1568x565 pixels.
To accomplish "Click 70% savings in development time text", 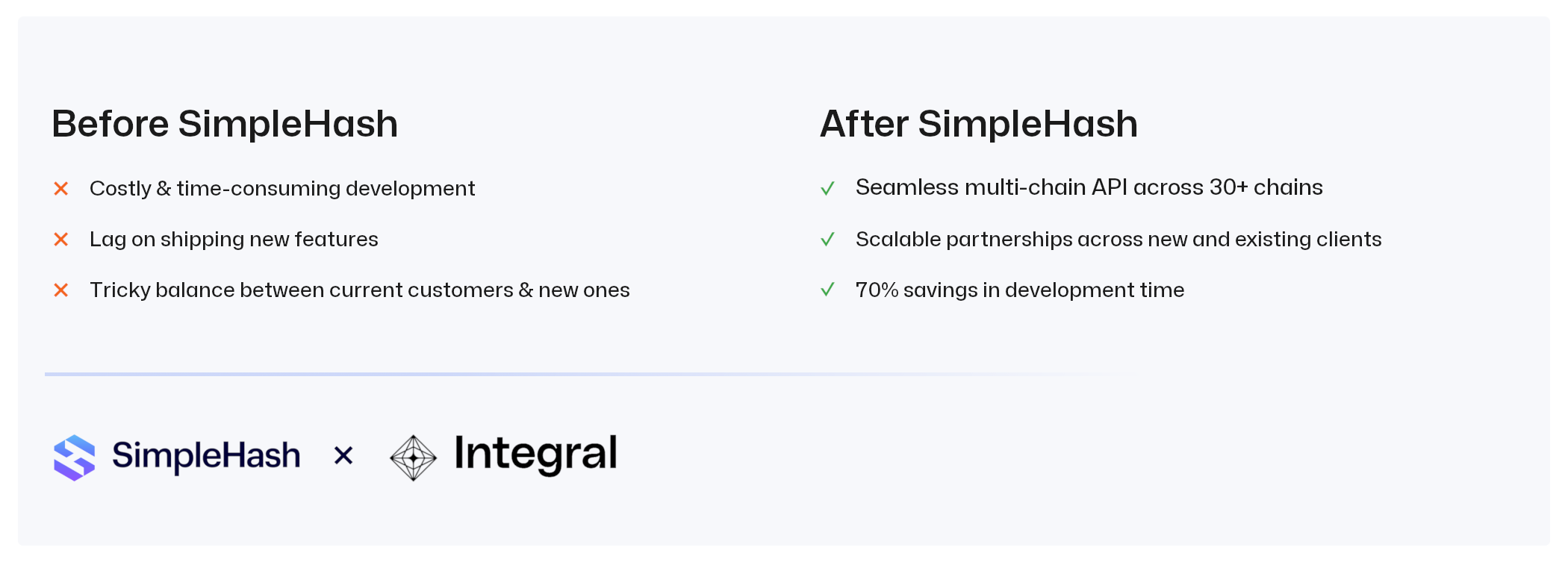I will point(1020,290).
